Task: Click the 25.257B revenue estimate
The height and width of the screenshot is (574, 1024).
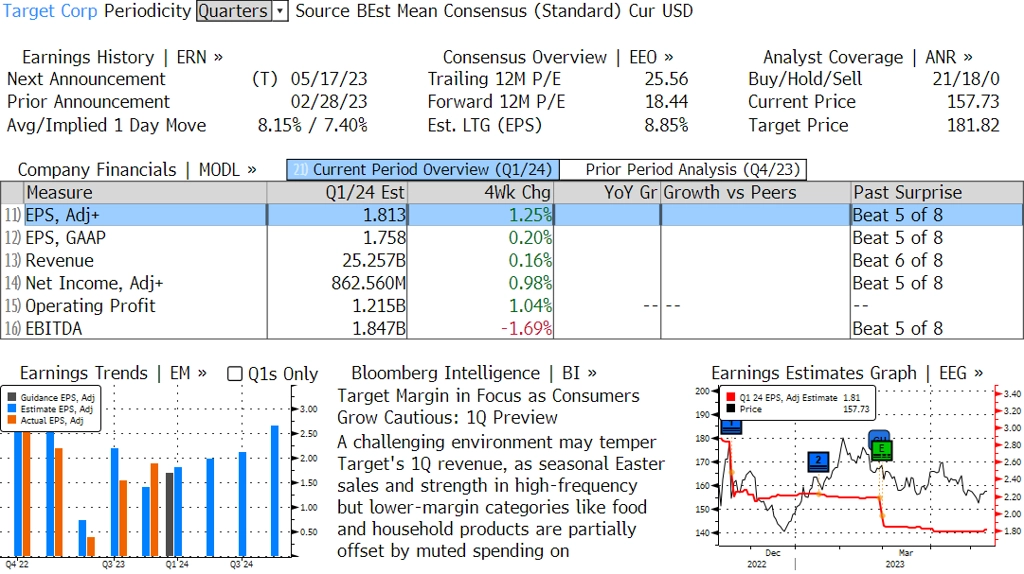Action: (x=374, y=261)
